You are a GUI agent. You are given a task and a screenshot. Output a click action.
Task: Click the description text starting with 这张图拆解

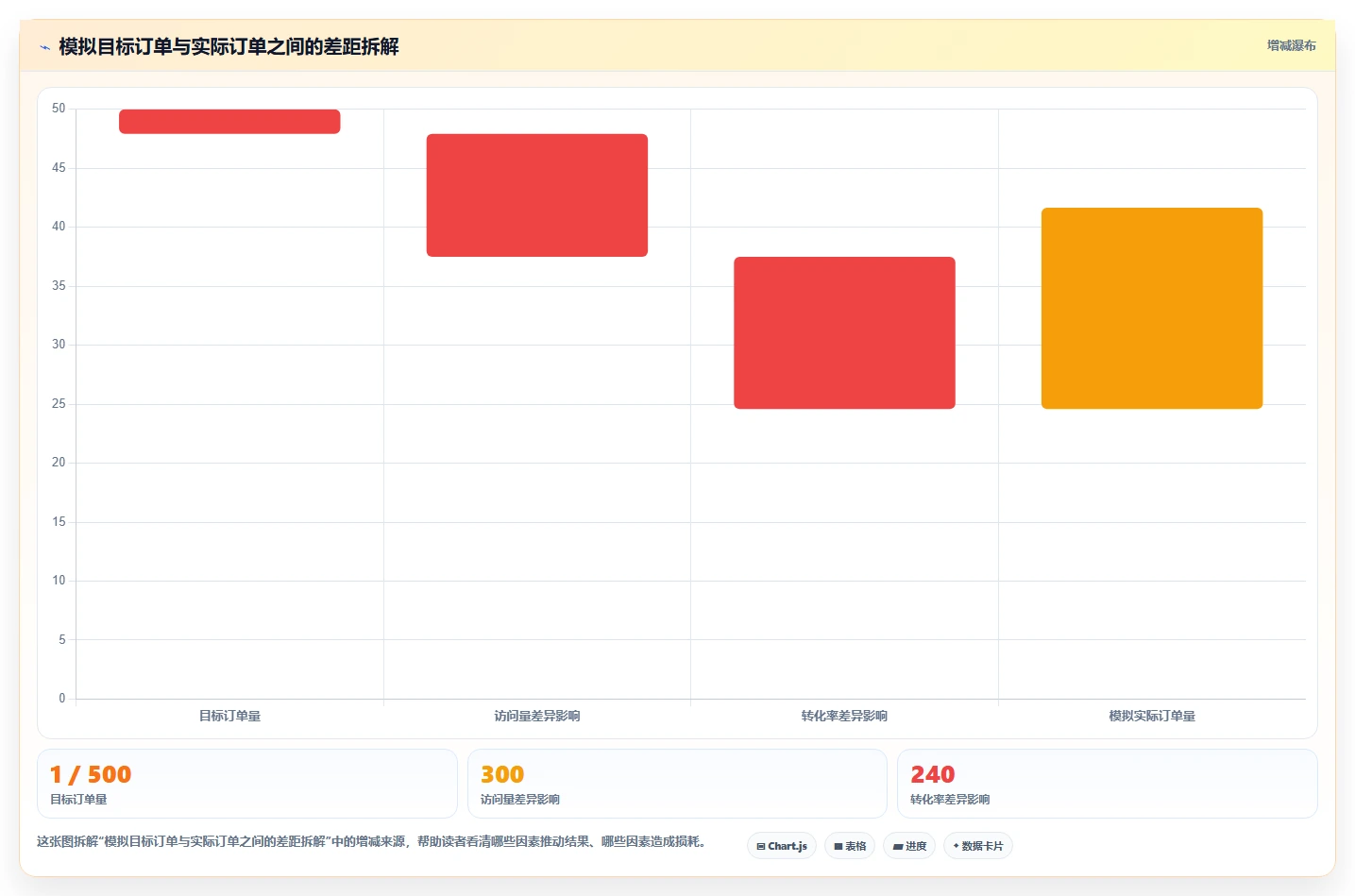[372, 841]
